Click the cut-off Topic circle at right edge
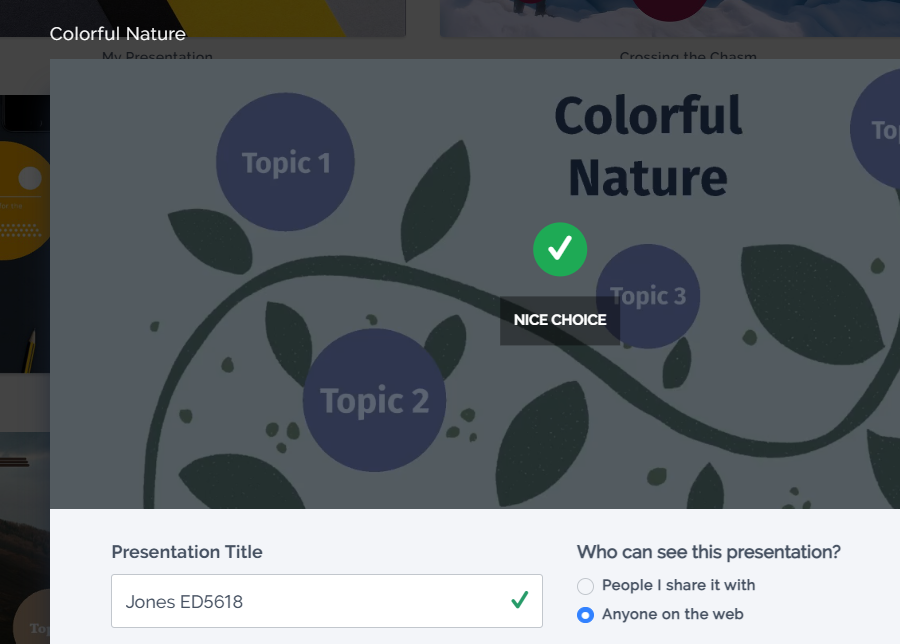Image resolution: width=900 pixels, height=644 pixels. point(877,130)
